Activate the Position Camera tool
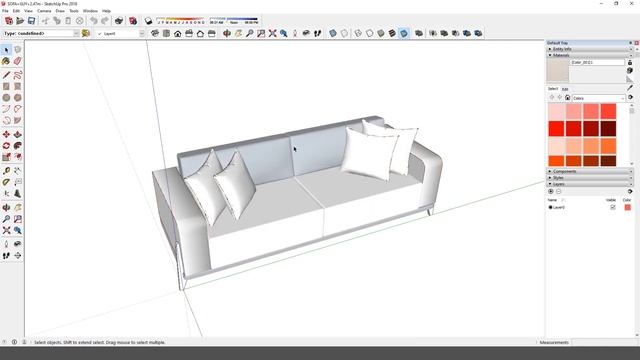Image resolution: width=640 pixels, height=360 pixels. (6, 244)
